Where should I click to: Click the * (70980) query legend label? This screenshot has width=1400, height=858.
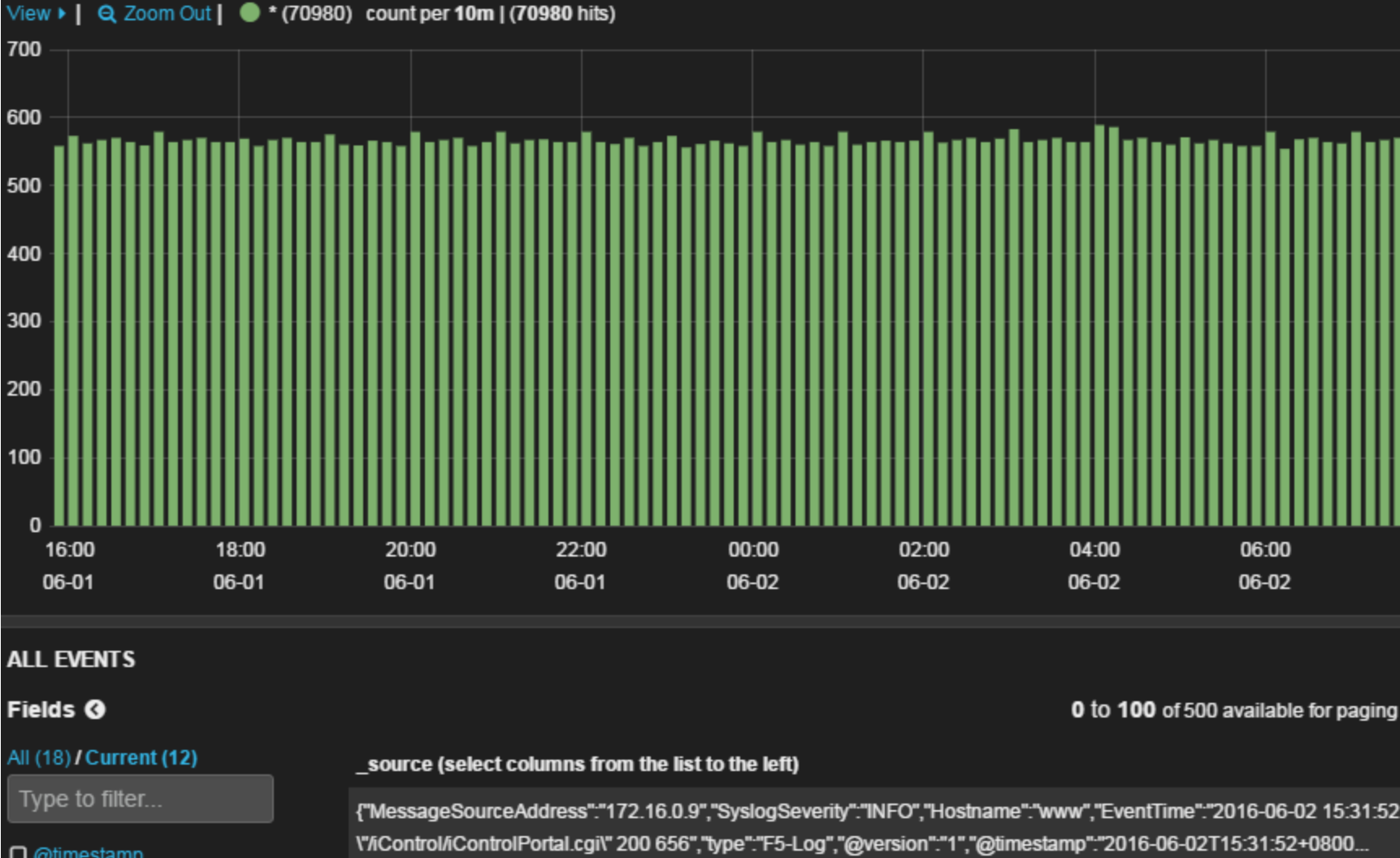point(310,13)
